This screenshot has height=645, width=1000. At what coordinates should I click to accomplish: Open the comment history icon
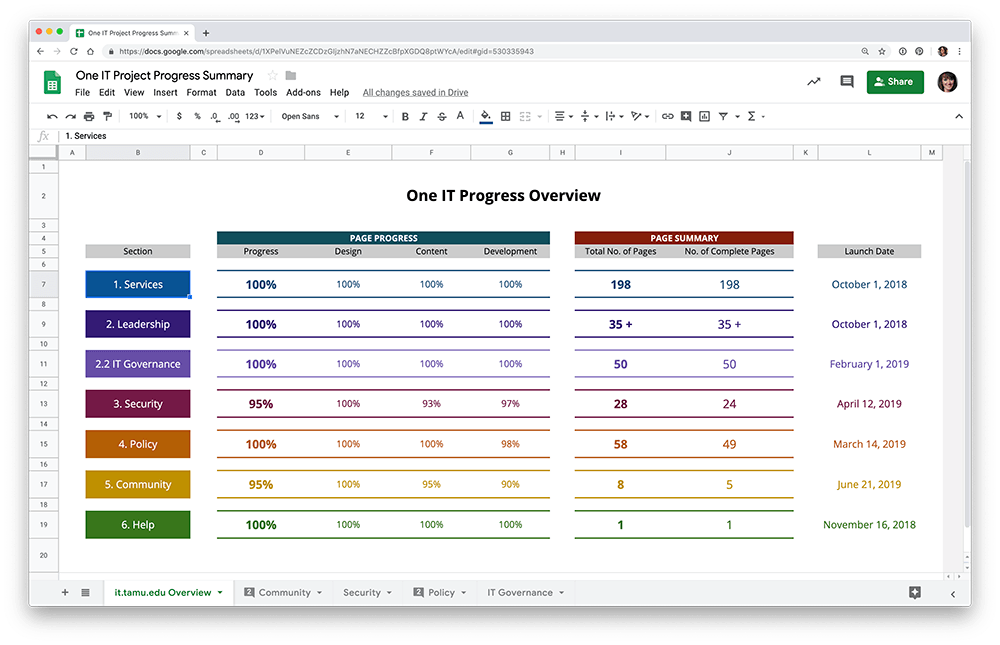tap(847, 82)
